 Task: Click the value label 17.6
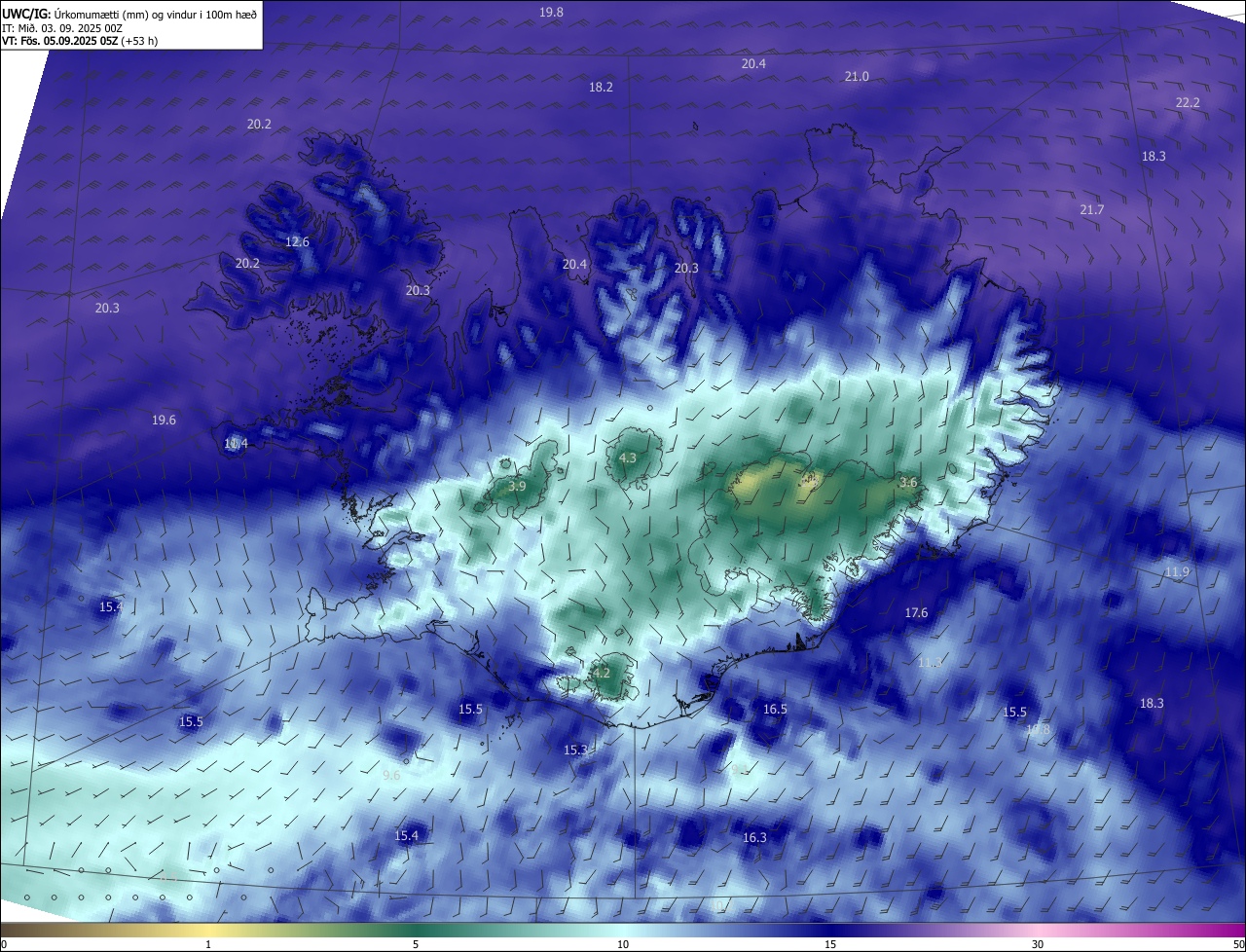(916, 612)
